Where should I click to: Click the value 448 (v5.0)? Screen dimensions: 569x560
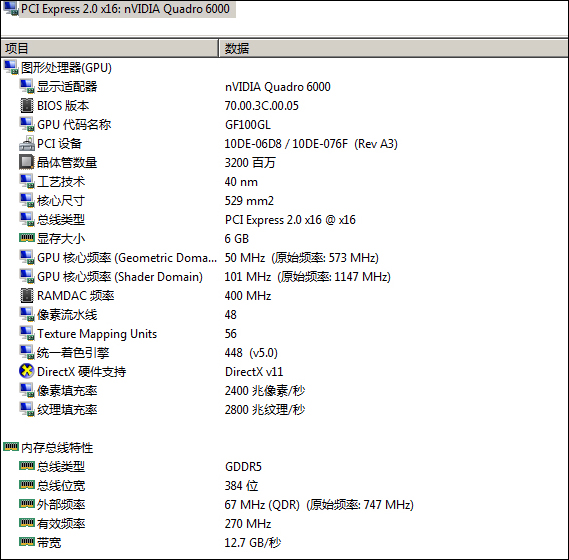click(251, 352)
